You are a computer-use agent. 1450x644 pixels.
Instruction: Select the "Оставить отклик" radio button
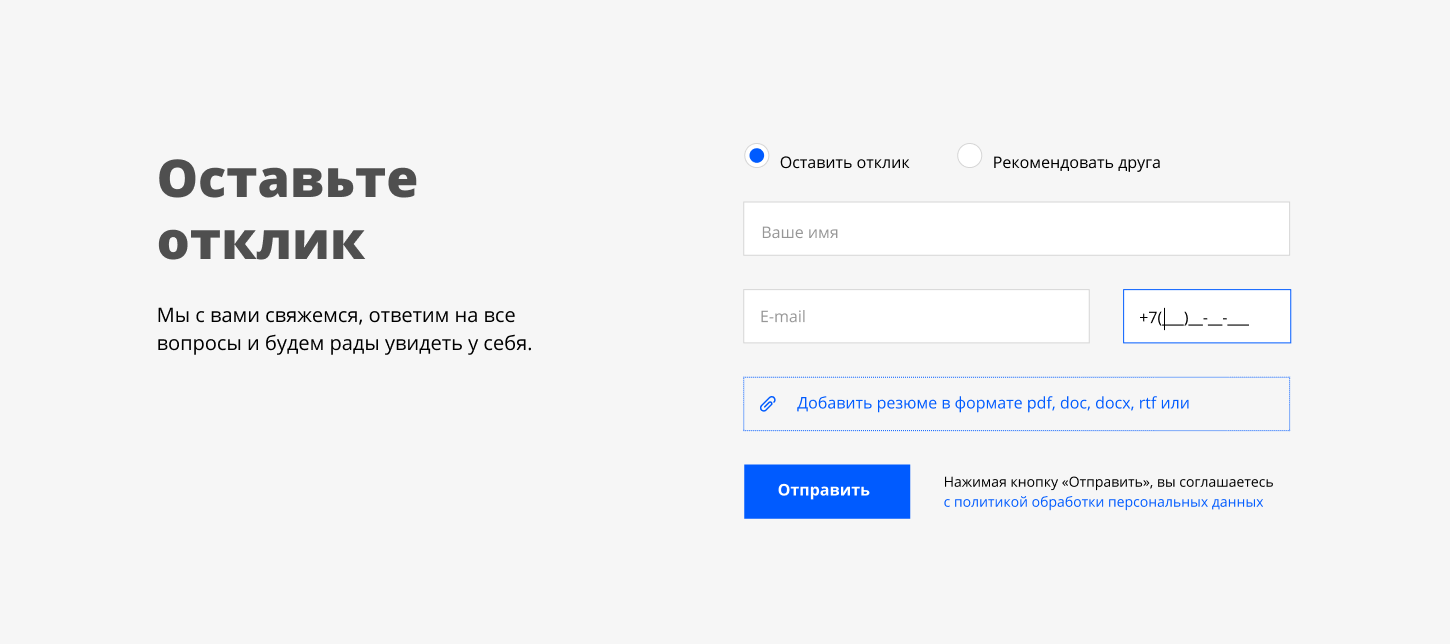point(757,156)
